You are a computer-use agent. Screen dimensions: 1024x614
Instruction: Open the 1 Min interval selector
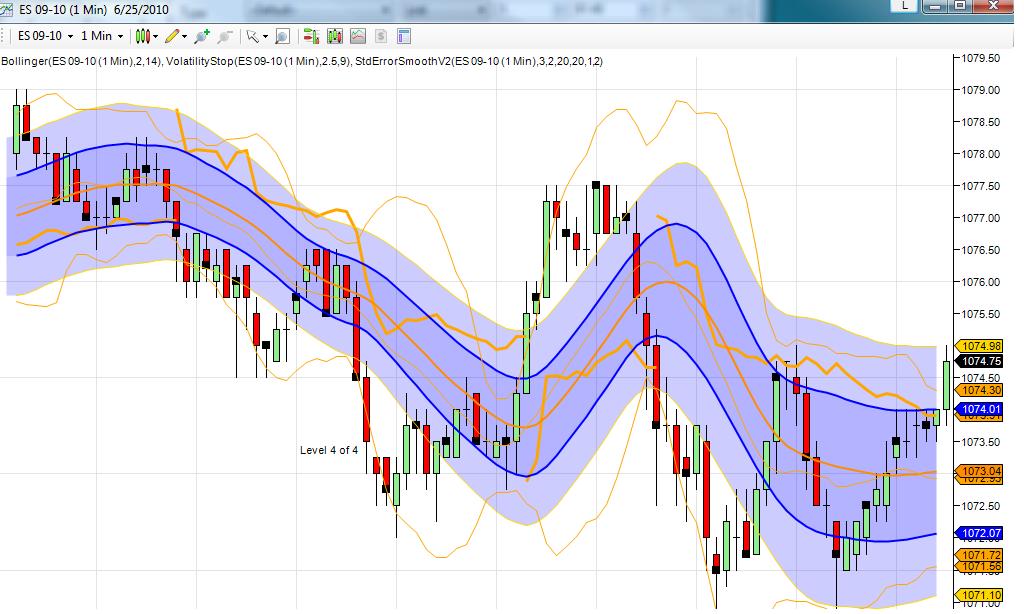point(102,36)
